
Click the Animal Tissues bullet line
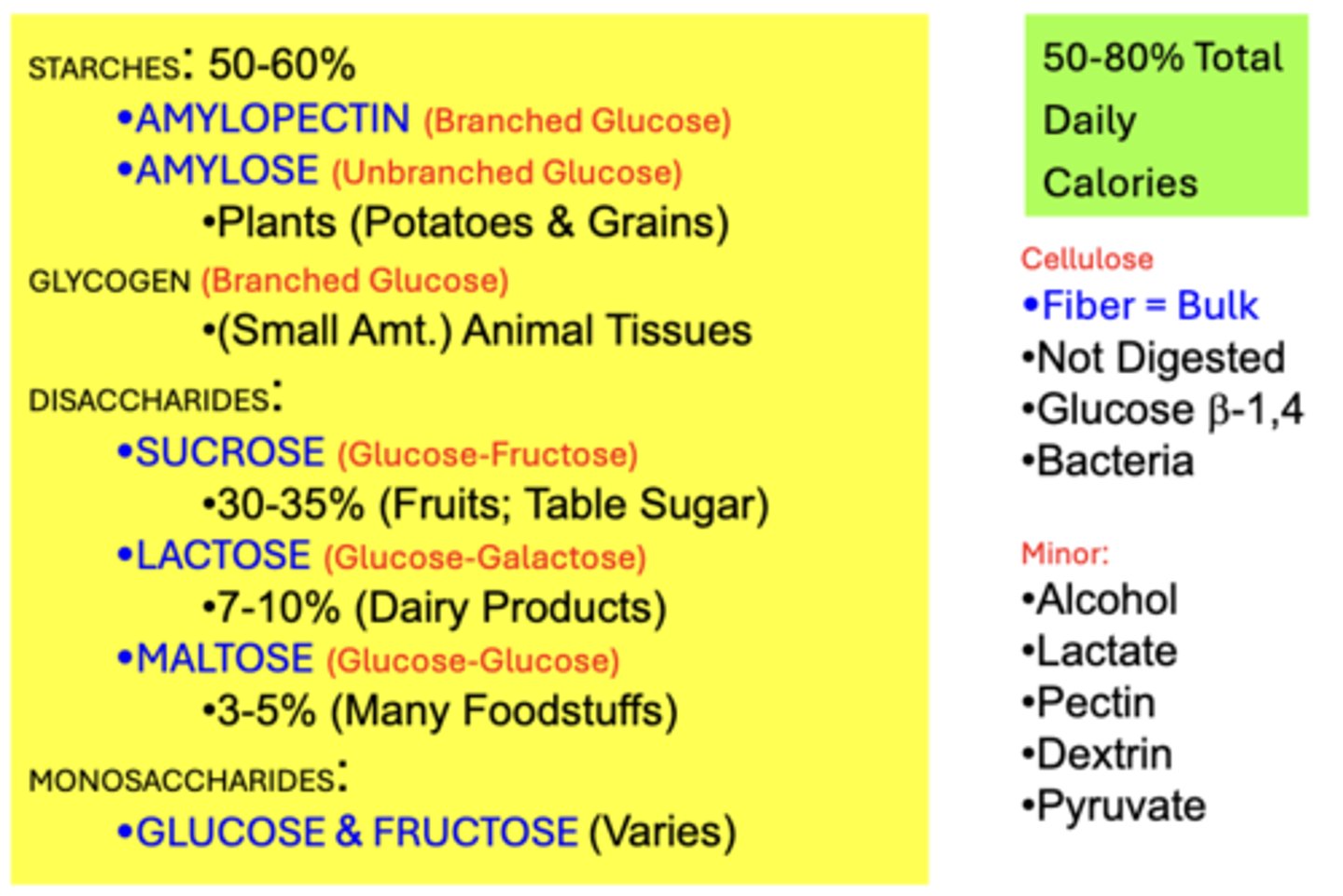point(478,331)
